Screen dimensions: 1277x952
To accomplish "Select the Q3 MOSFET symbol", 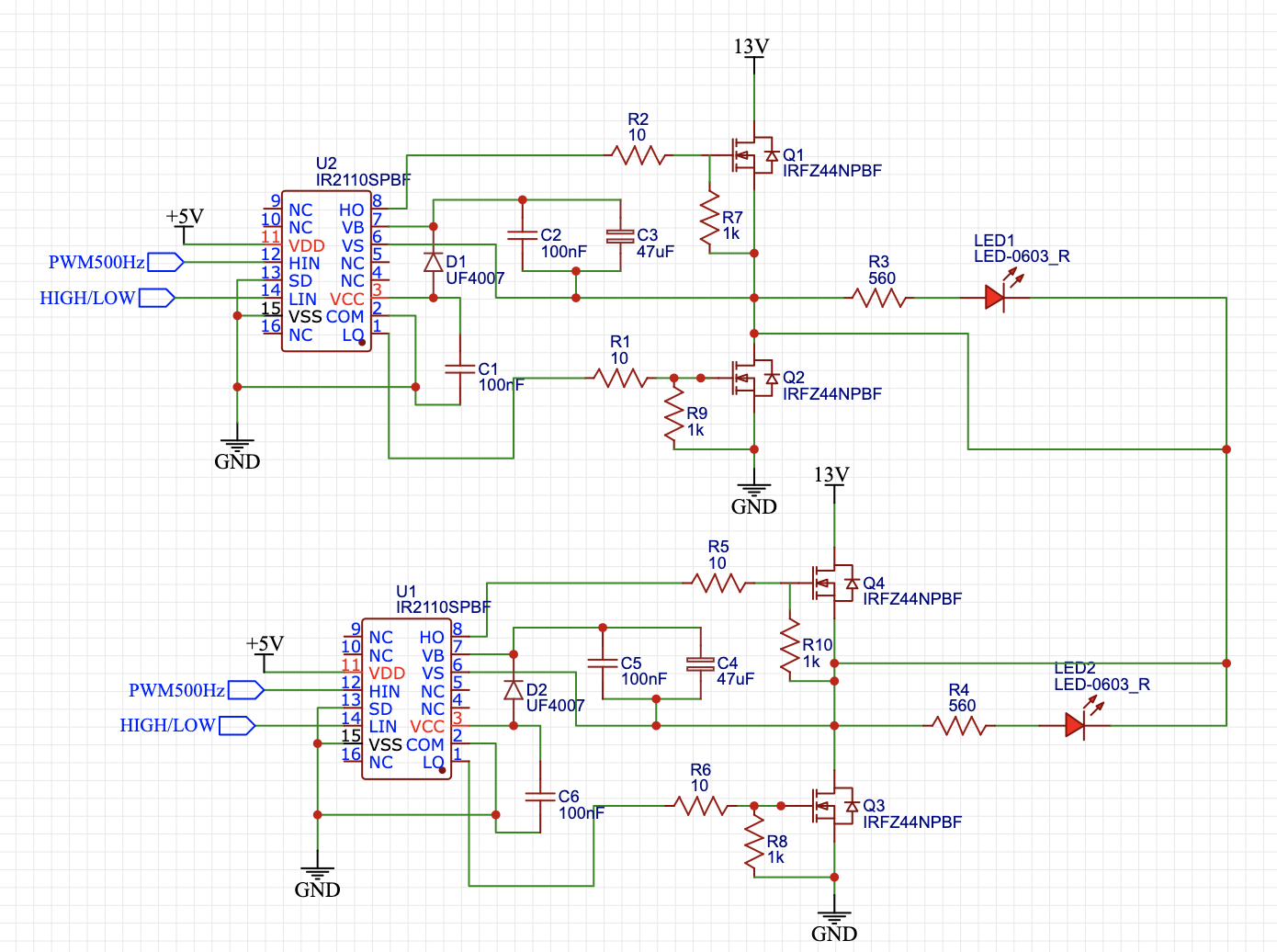I will (835, 806).
